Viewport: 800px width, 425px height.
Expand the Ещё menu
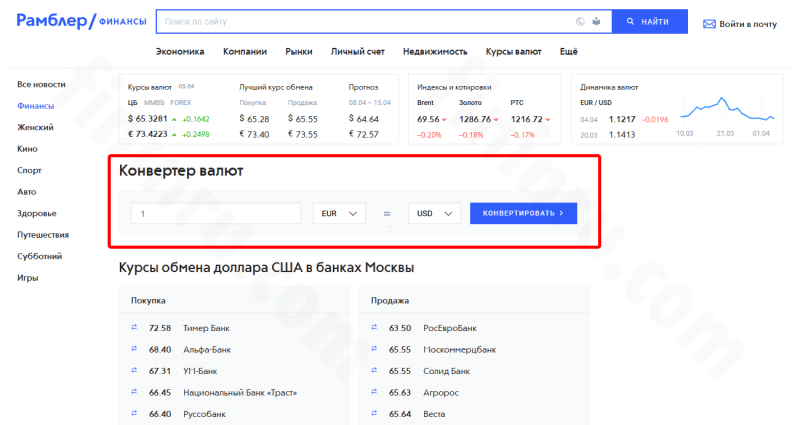569,52
